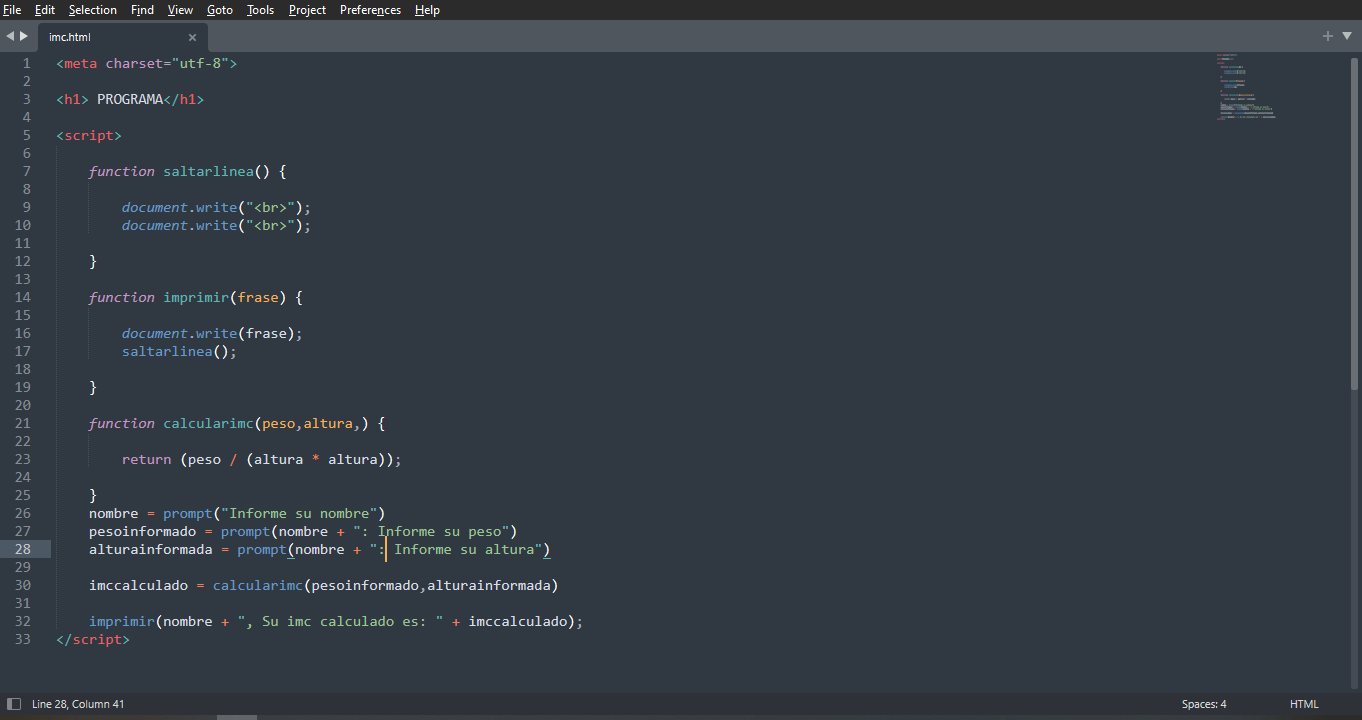
Task: Click the PROGRAMA heading text
Action: [x=130, y=99]
